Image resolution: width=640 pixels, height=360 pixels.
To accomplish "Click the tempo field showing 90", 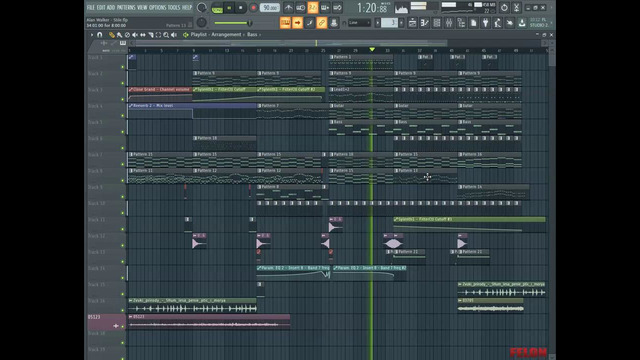I will coord(269,8).
